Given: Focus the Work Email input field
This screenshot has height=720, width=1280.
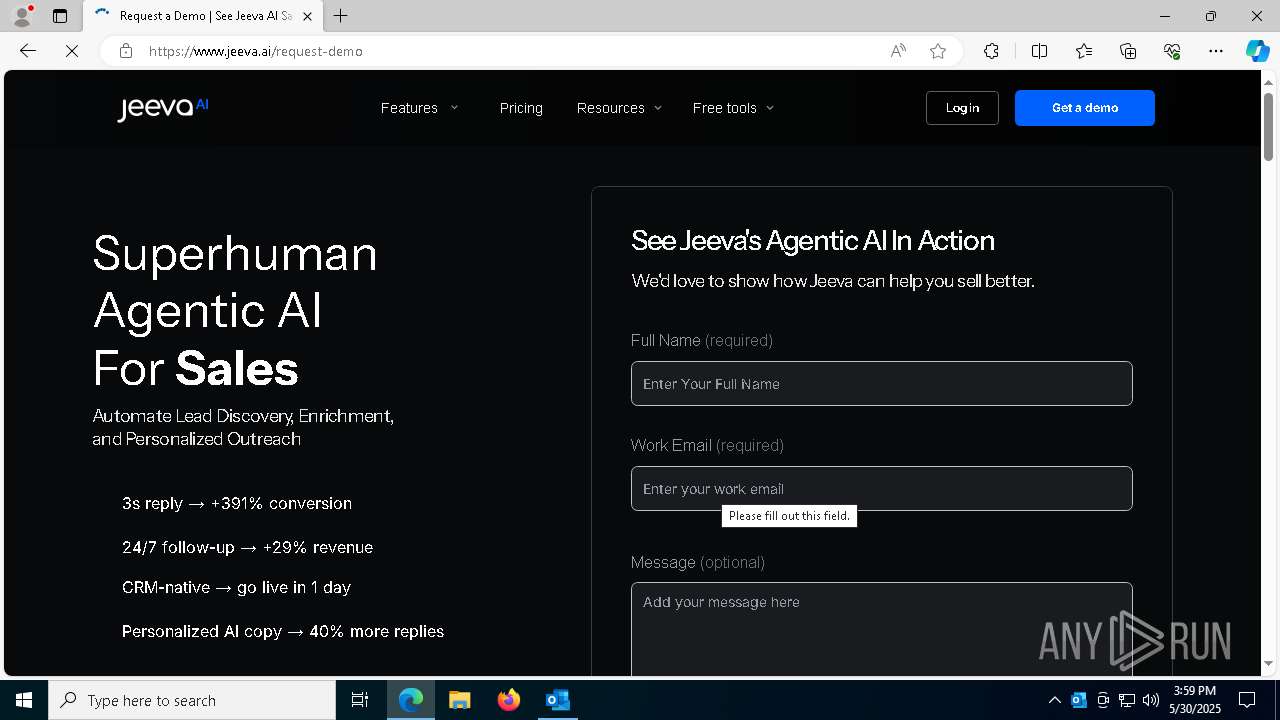Looking at the screenshot, I should click(x=882, y=488).
